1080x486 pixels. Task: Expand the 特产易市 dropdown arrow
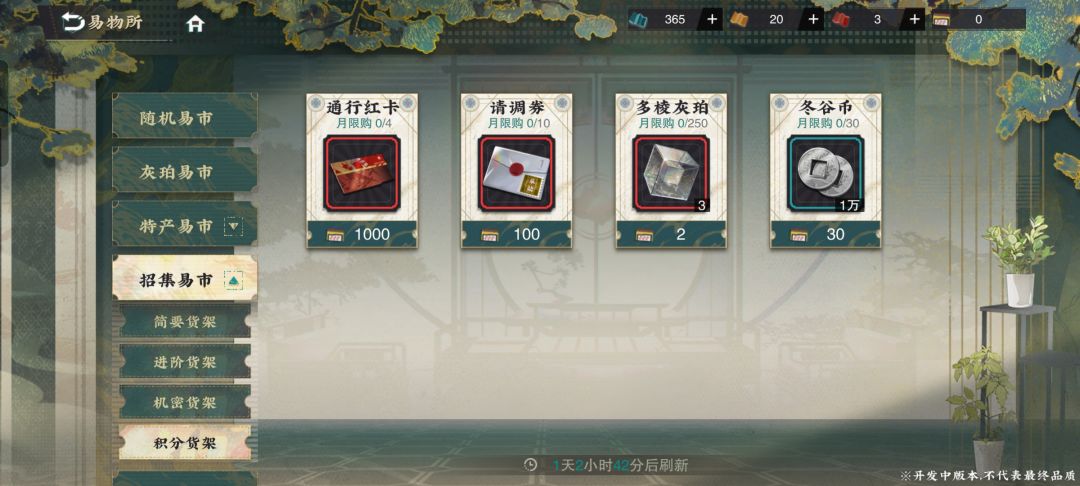point(235,225)
